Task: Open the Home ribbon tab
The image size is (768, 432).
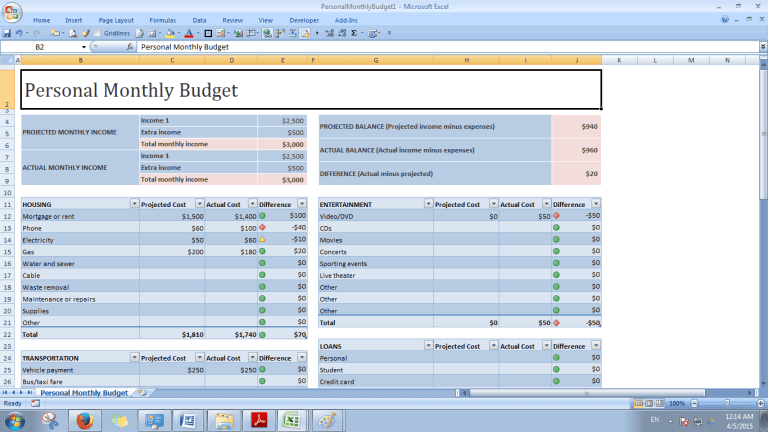Action: [42, 21]
